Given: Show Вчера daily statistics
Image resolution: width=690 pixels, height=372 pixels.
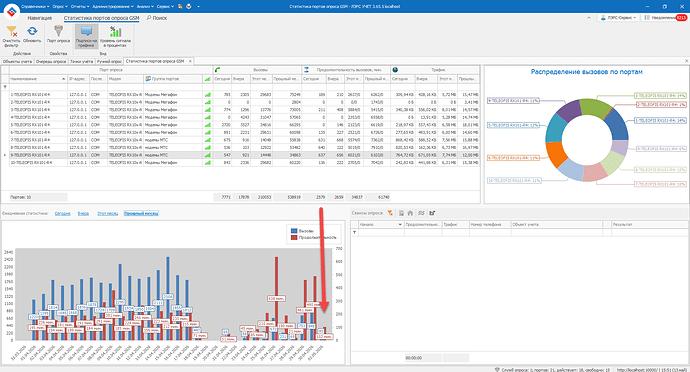Looking at the screenshot, I should [83, 214].
